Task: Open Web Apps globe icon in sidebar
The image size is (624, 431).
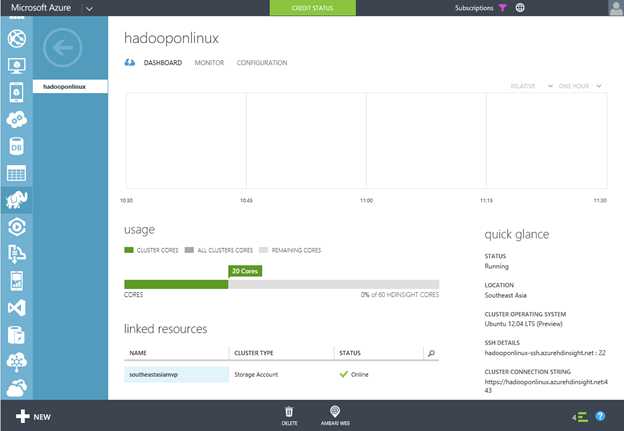Action: tap(16, 38)
